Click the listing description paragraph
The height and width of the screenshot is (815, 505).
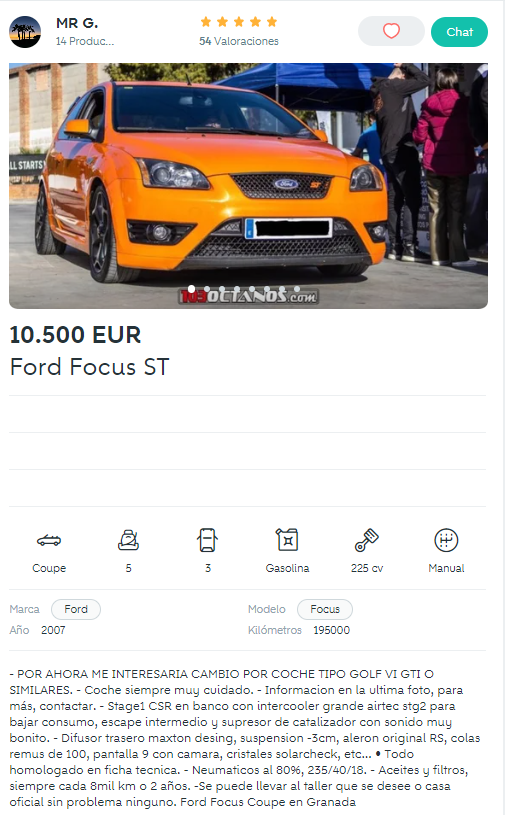(245, 738)
